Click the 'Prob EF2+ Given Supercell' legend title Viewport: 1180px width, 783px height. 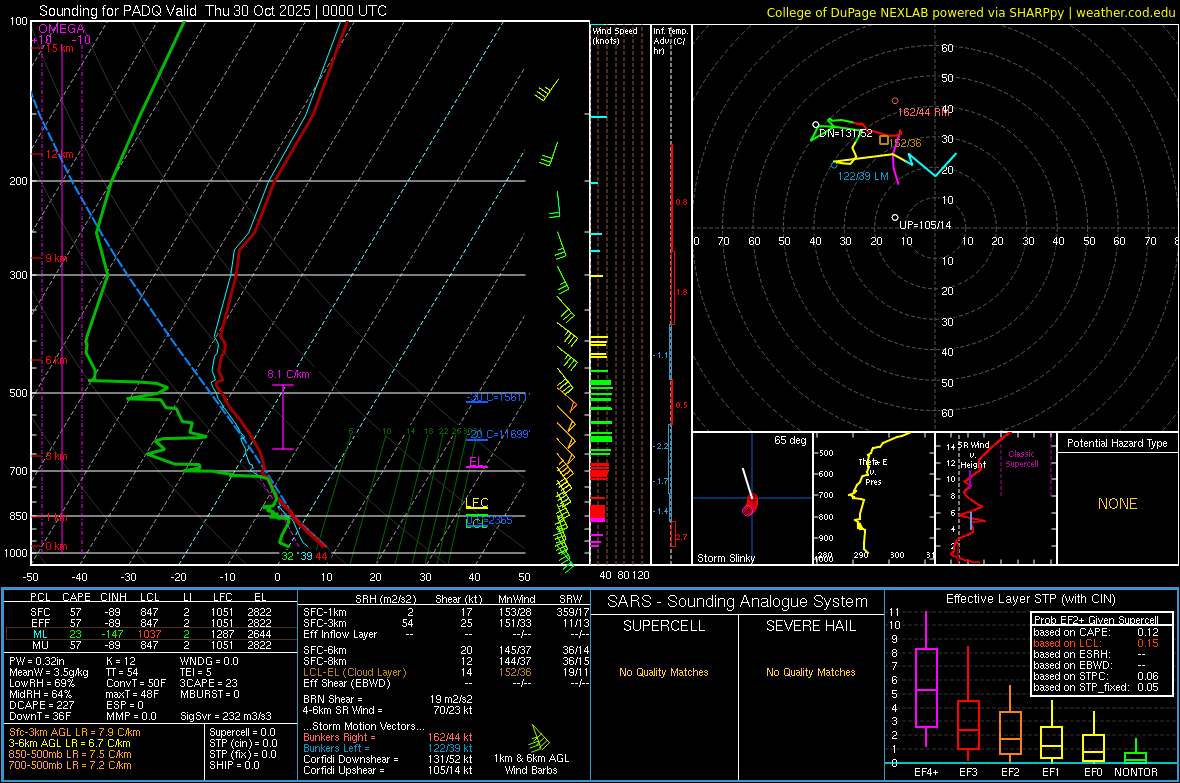click(1096, 620)
